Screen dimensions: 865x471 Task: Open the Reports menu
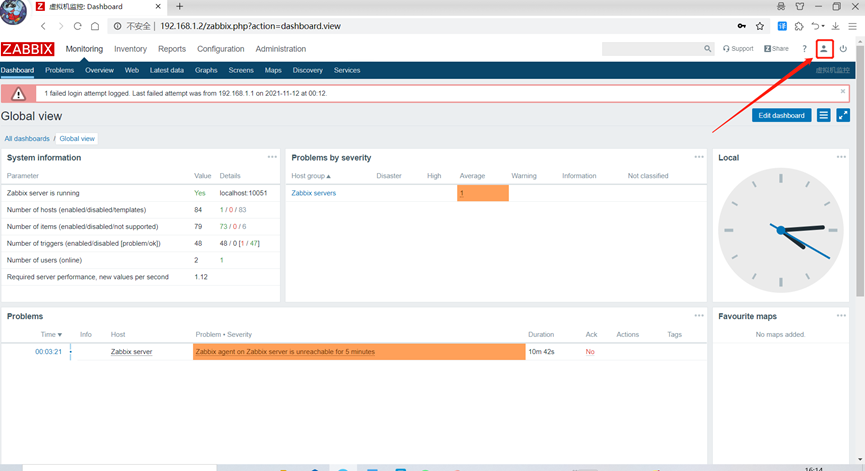(172, 49)
